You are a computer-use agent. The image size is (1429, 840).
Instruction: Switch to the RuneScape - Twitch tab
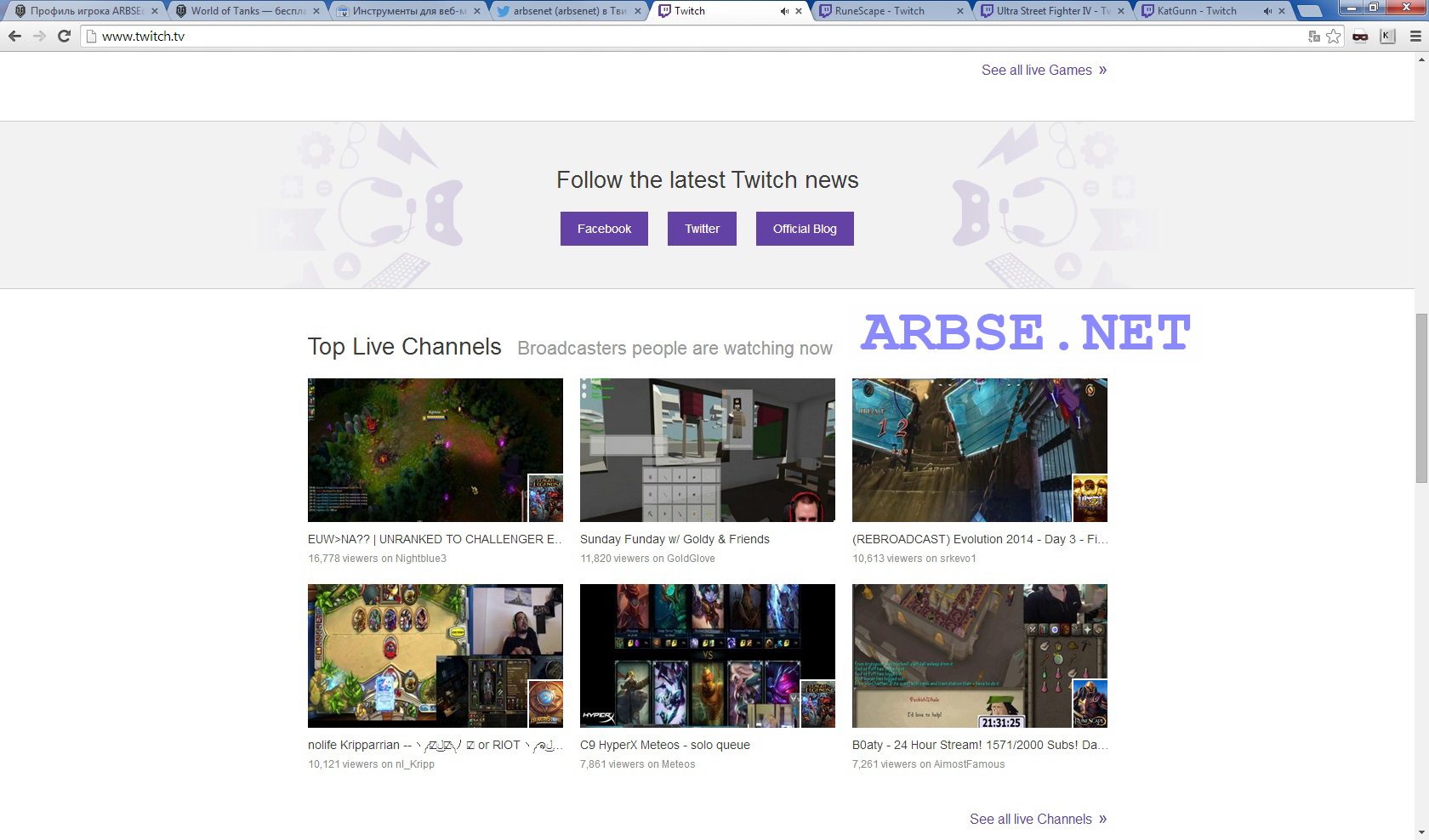tap(891, 11)
